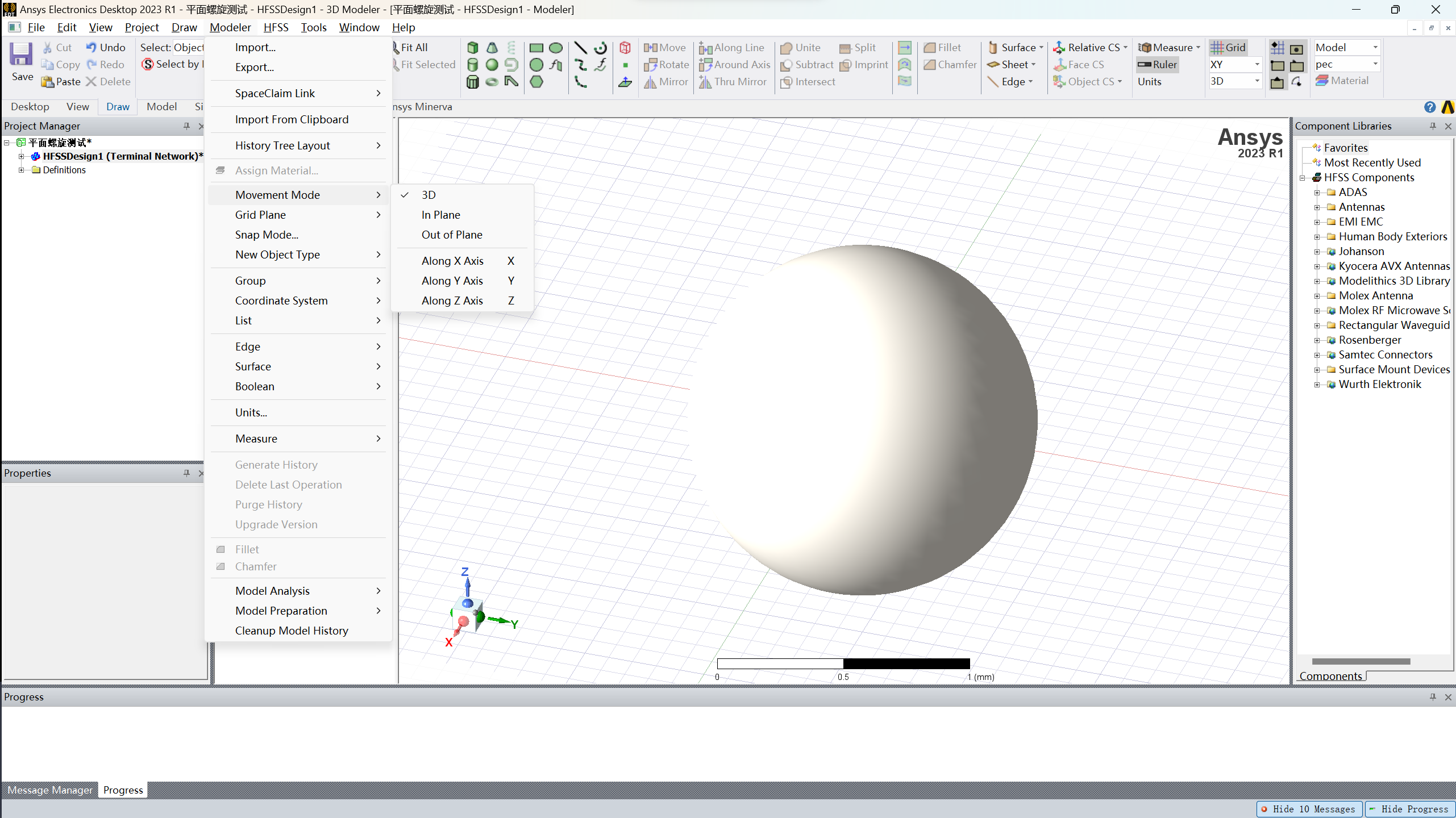Screen dimensions: 1456x818
Task: Toggle the Ruler display
Action: coord(1158,65)
